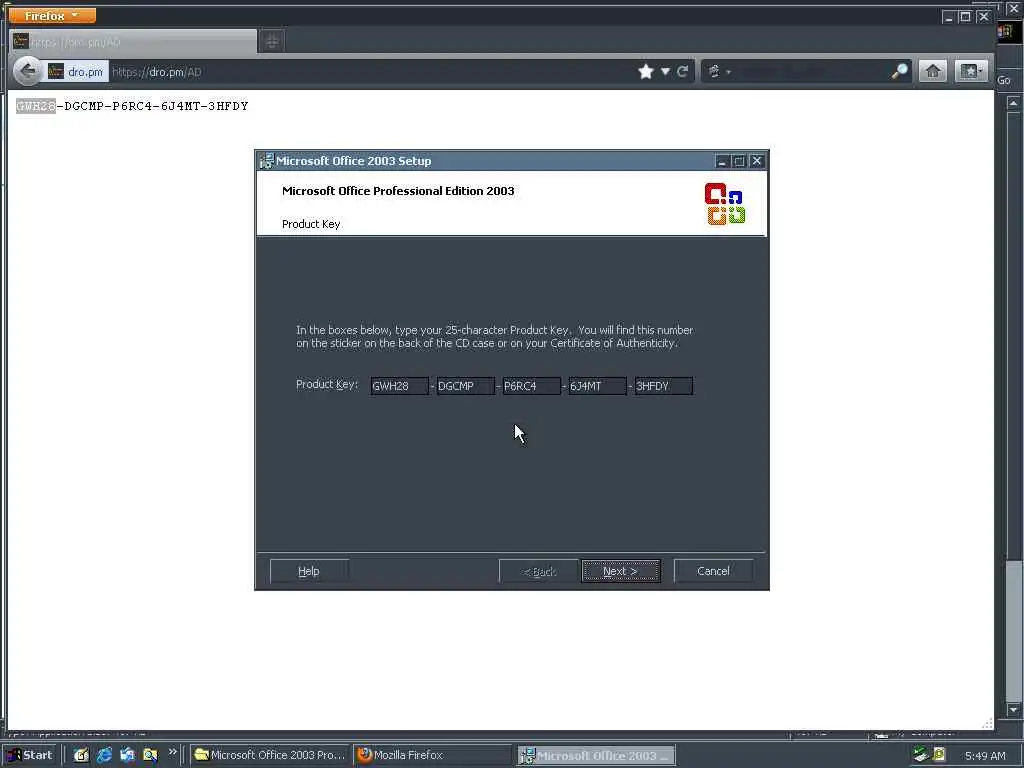Click the second system tray icon

939,755
